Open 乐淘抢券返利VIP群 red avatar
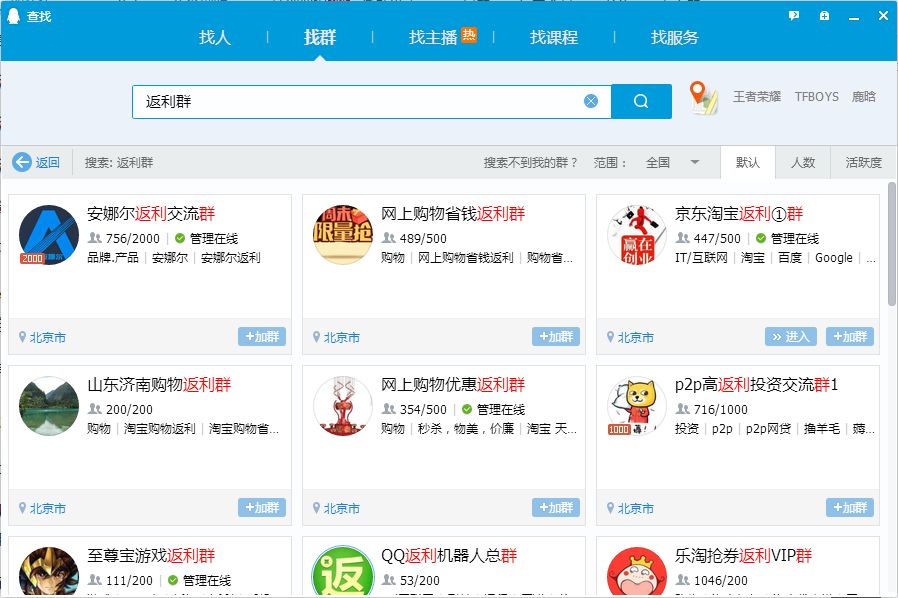The width and height of the screenshot is (898, 598). (637, 572)
